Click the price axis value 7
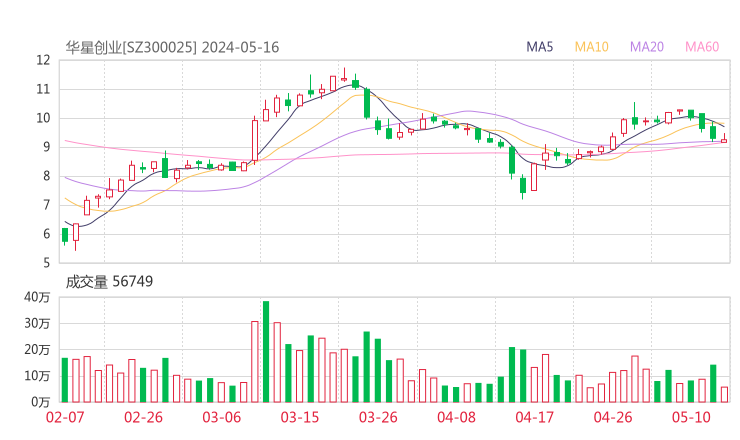Image resolution: width=740 pixels, height=440 pixels. point(46,205)
